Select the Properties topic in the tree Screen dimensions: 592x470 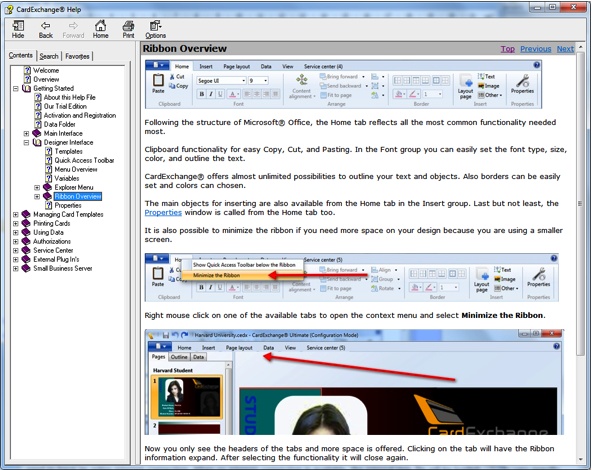pos(68,206)
